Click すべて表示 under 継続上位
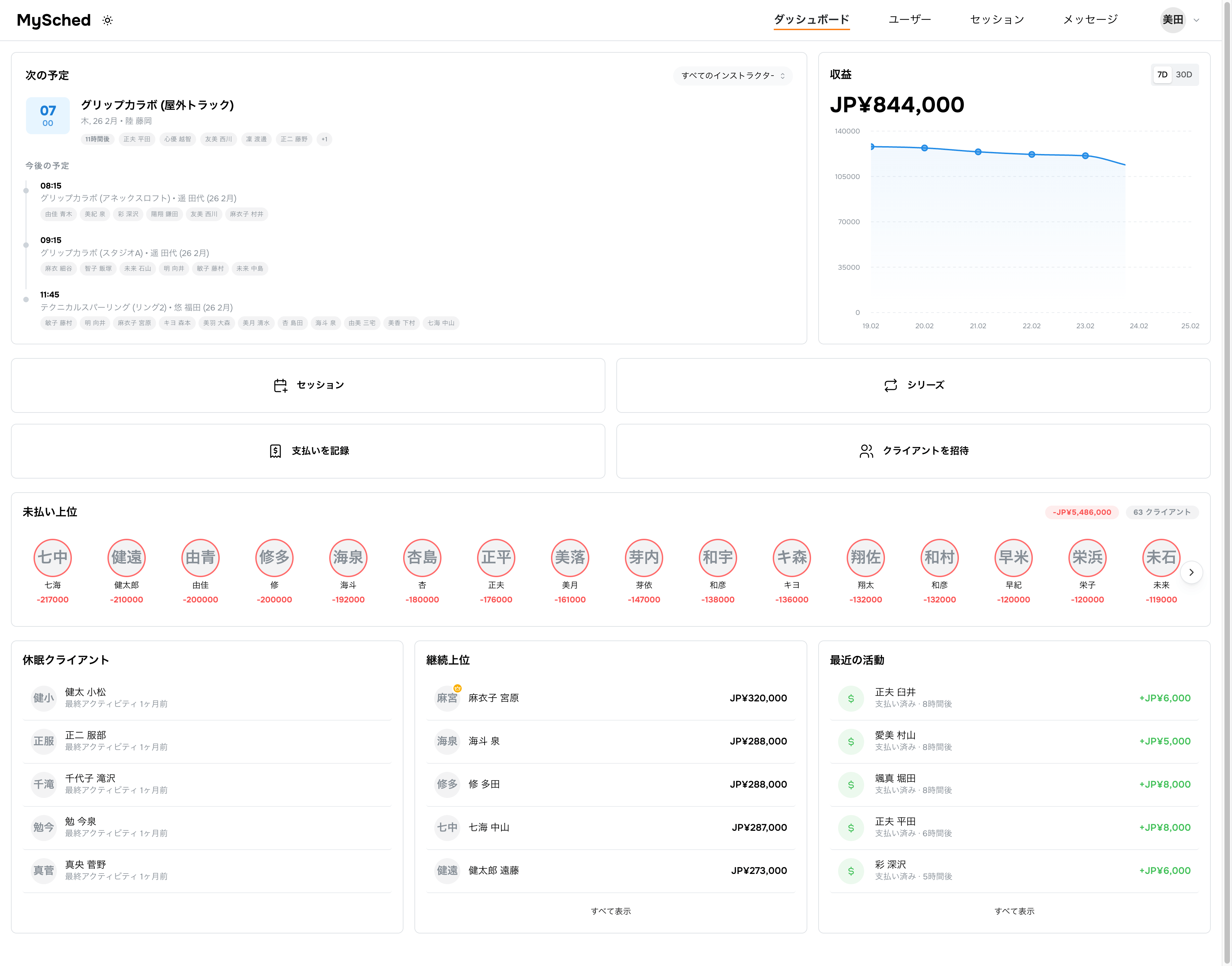 [611, 911]
